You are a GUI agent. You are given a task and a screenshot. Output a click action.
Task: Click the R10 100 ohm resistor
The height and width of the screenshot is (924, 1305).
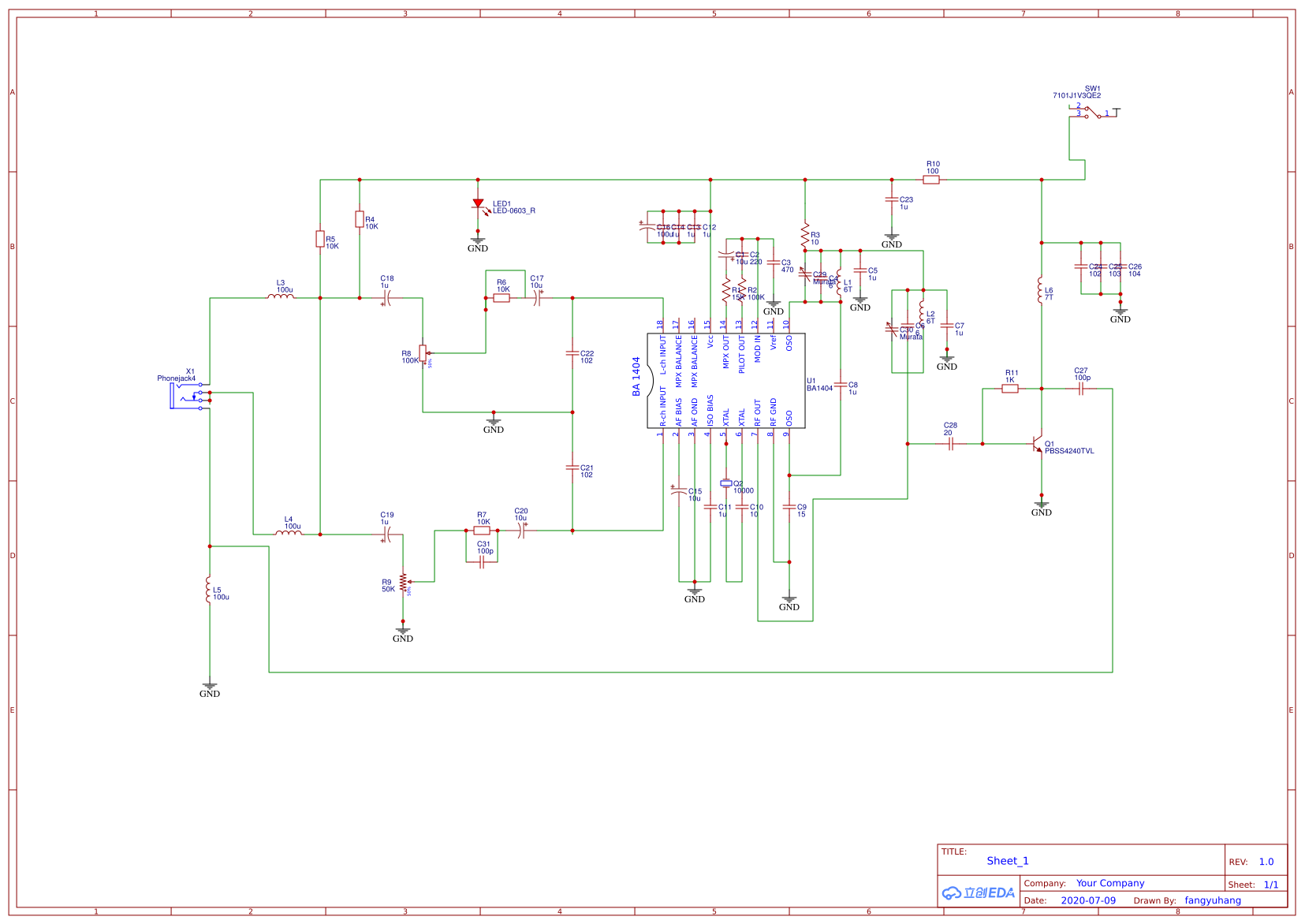tap(931, 180)
